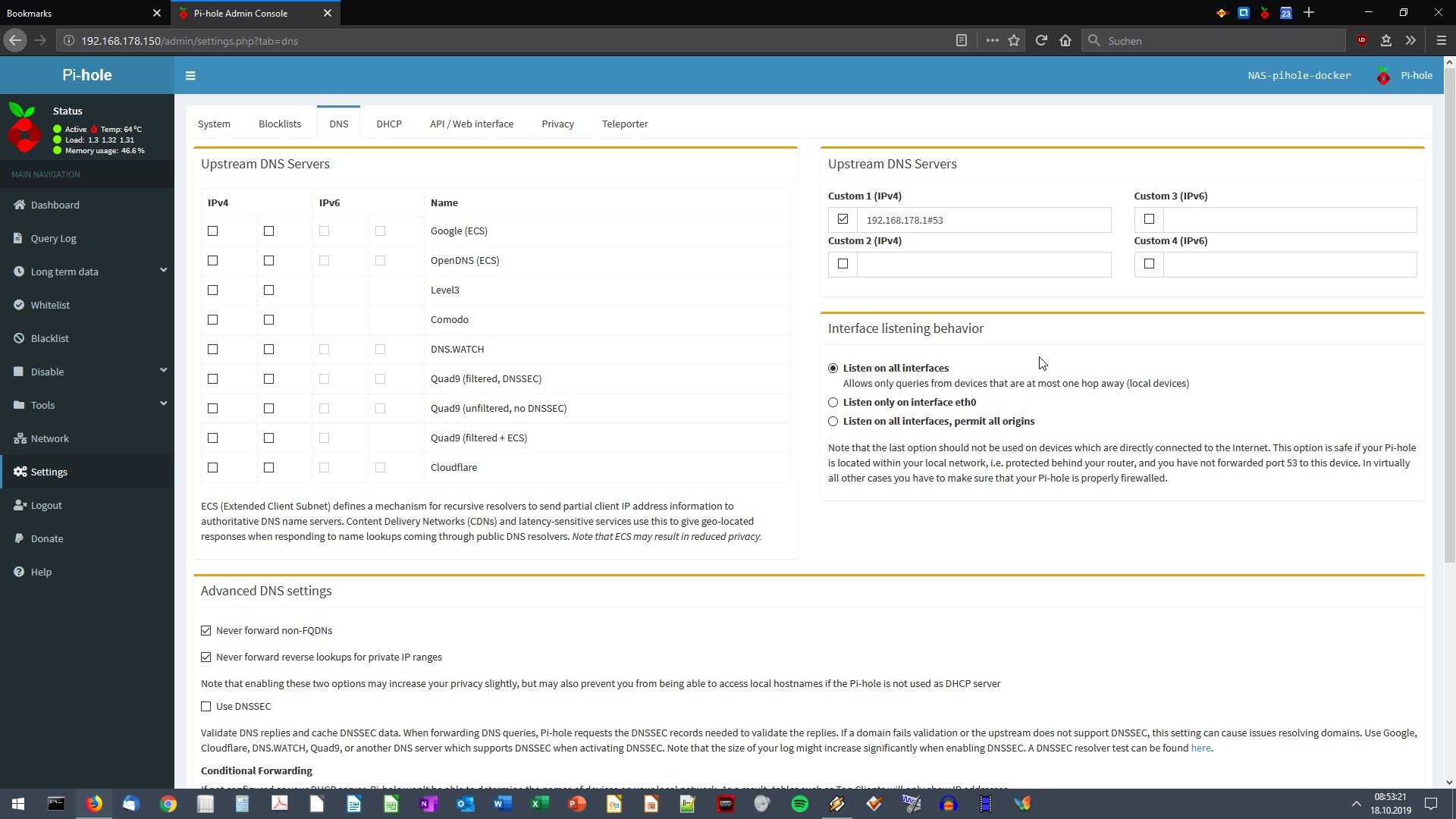Switch to the Blocklists tab
Image resolution: width=1456 pixels, height=819 pixels.
[280, 124]
